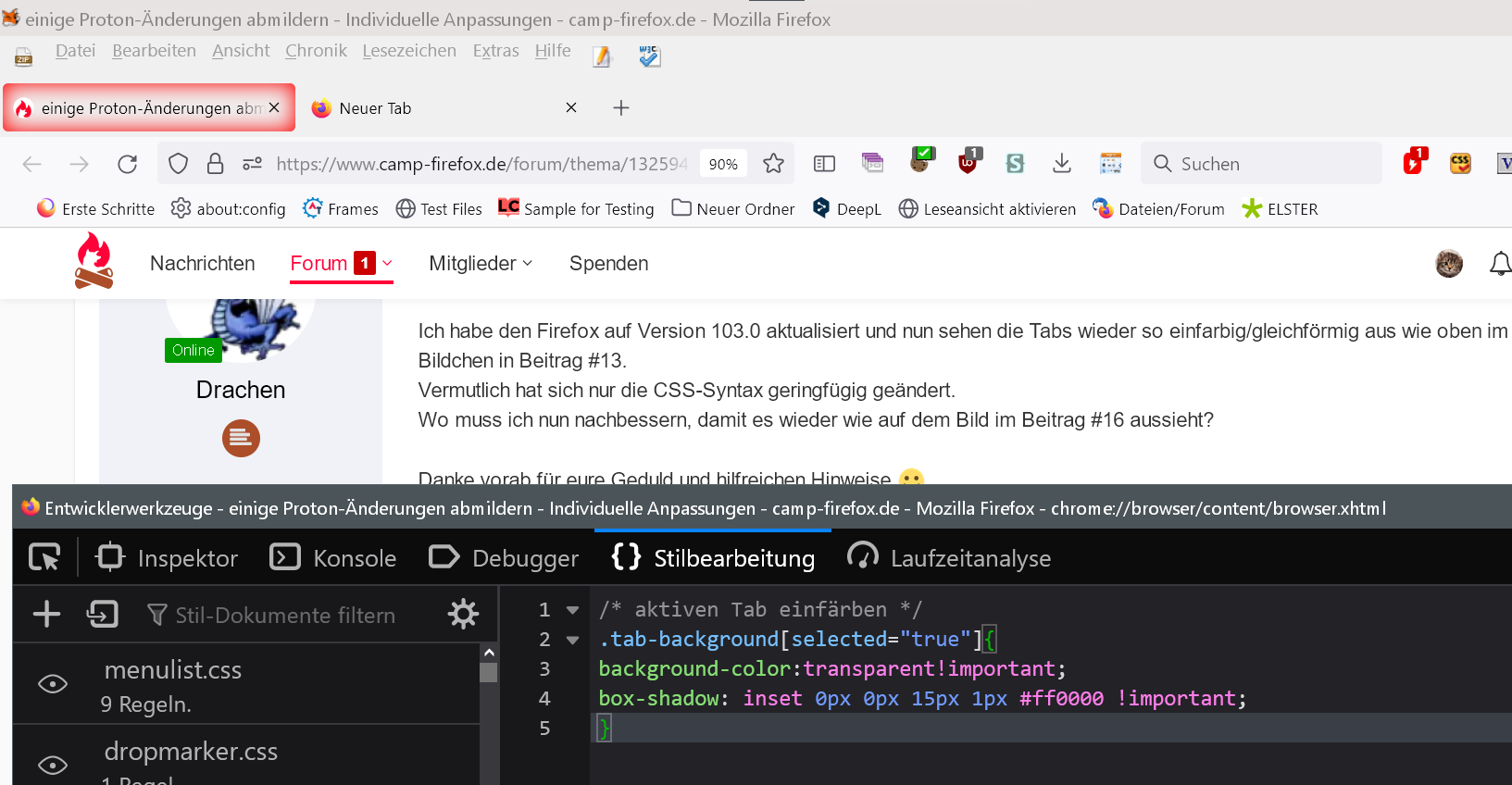
Task: Import a style sheet file
Action: click(x=102, y=614)
